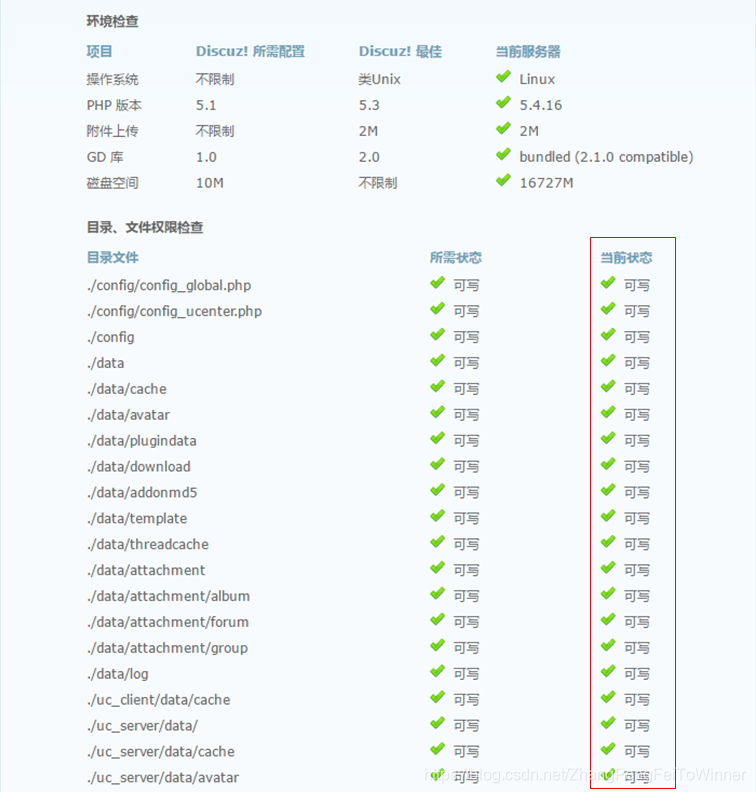
Task: Select the 环境检查 section heading
Action: tap(112, 21)
